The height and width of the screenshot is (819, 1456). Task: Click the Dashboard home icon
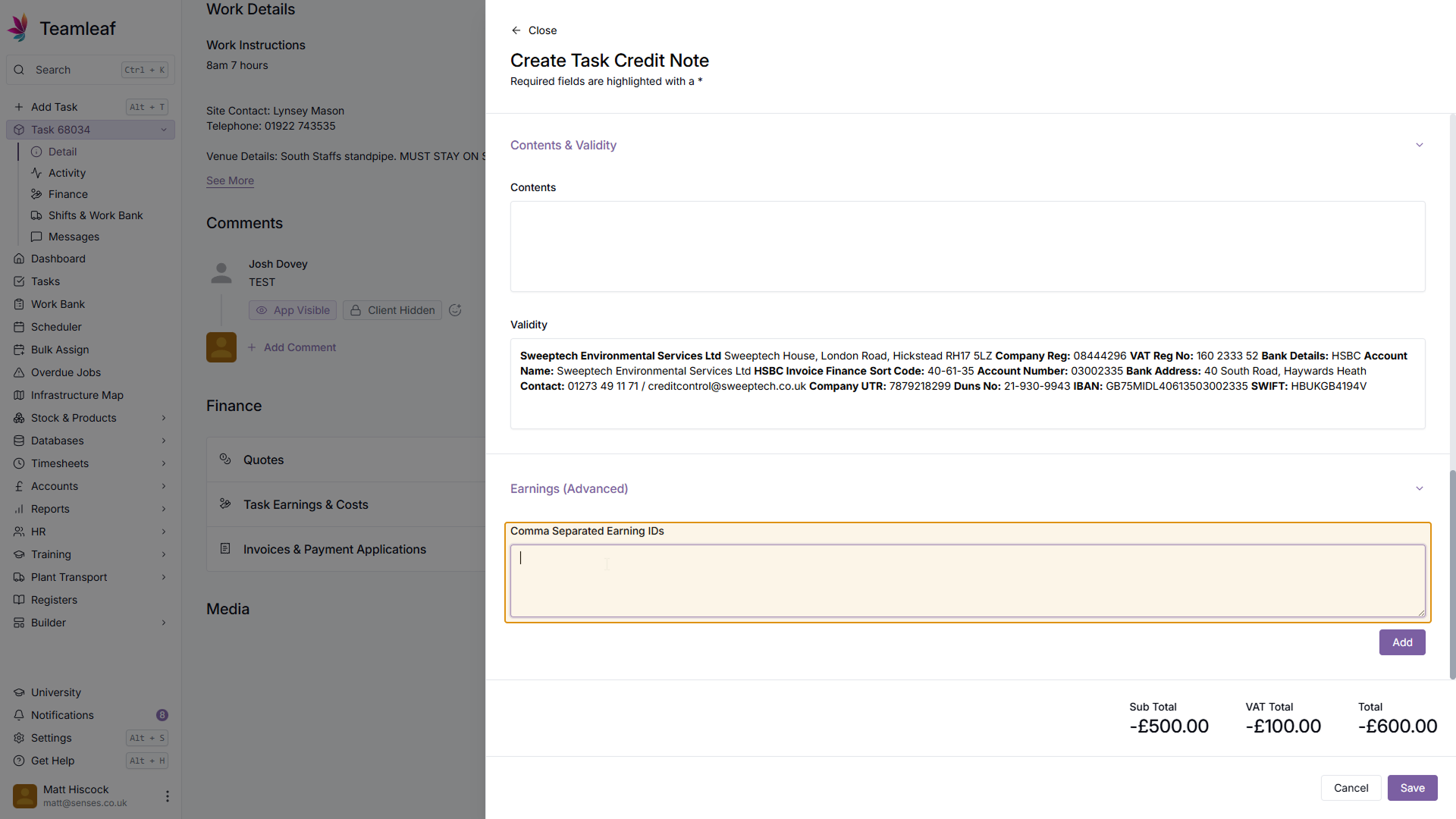[x=19, y=259]
